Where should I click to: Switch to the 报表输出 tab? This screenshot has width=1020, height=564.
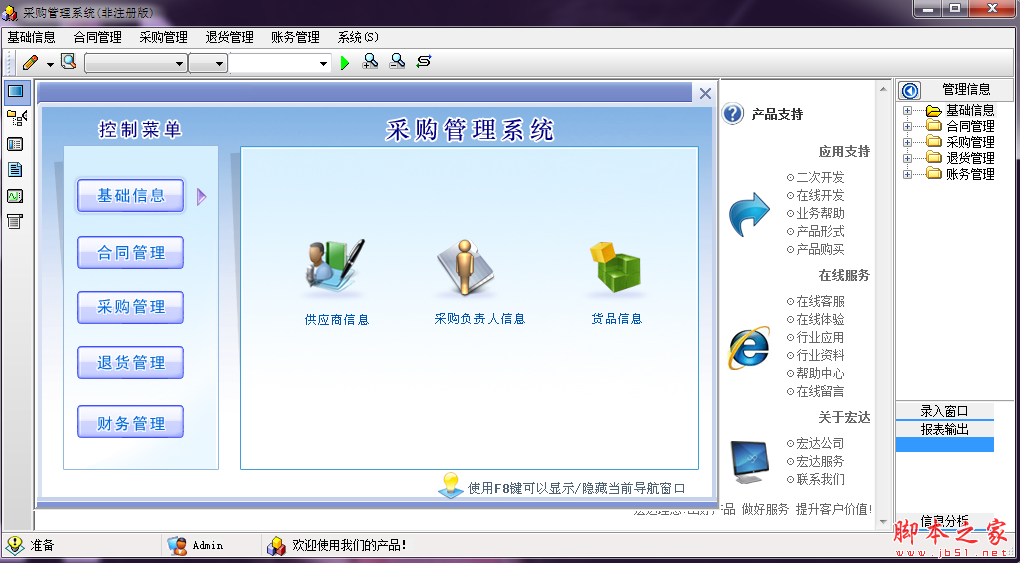pos(945,429)
